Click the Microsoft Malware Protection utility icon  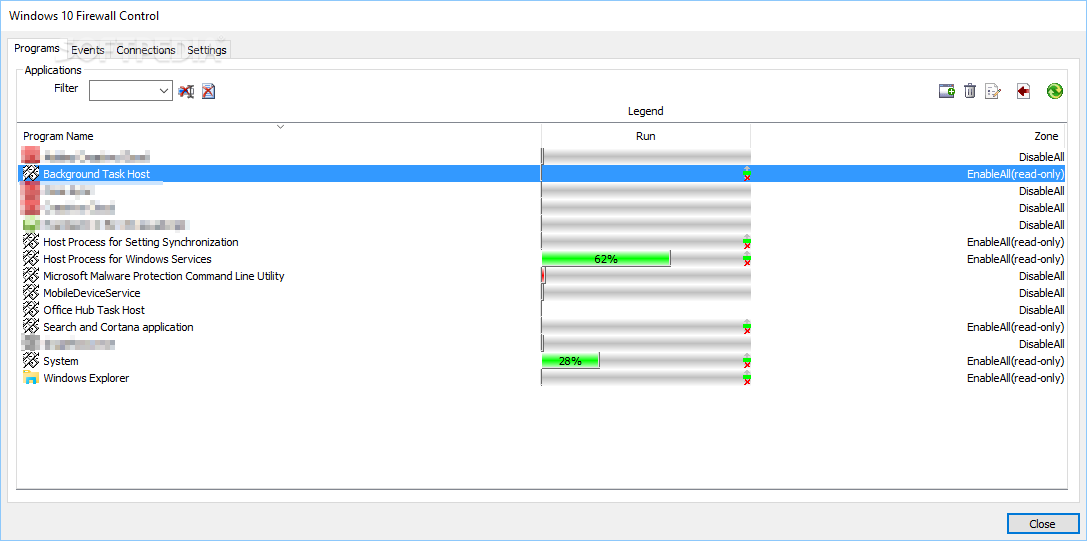[31, 276]
